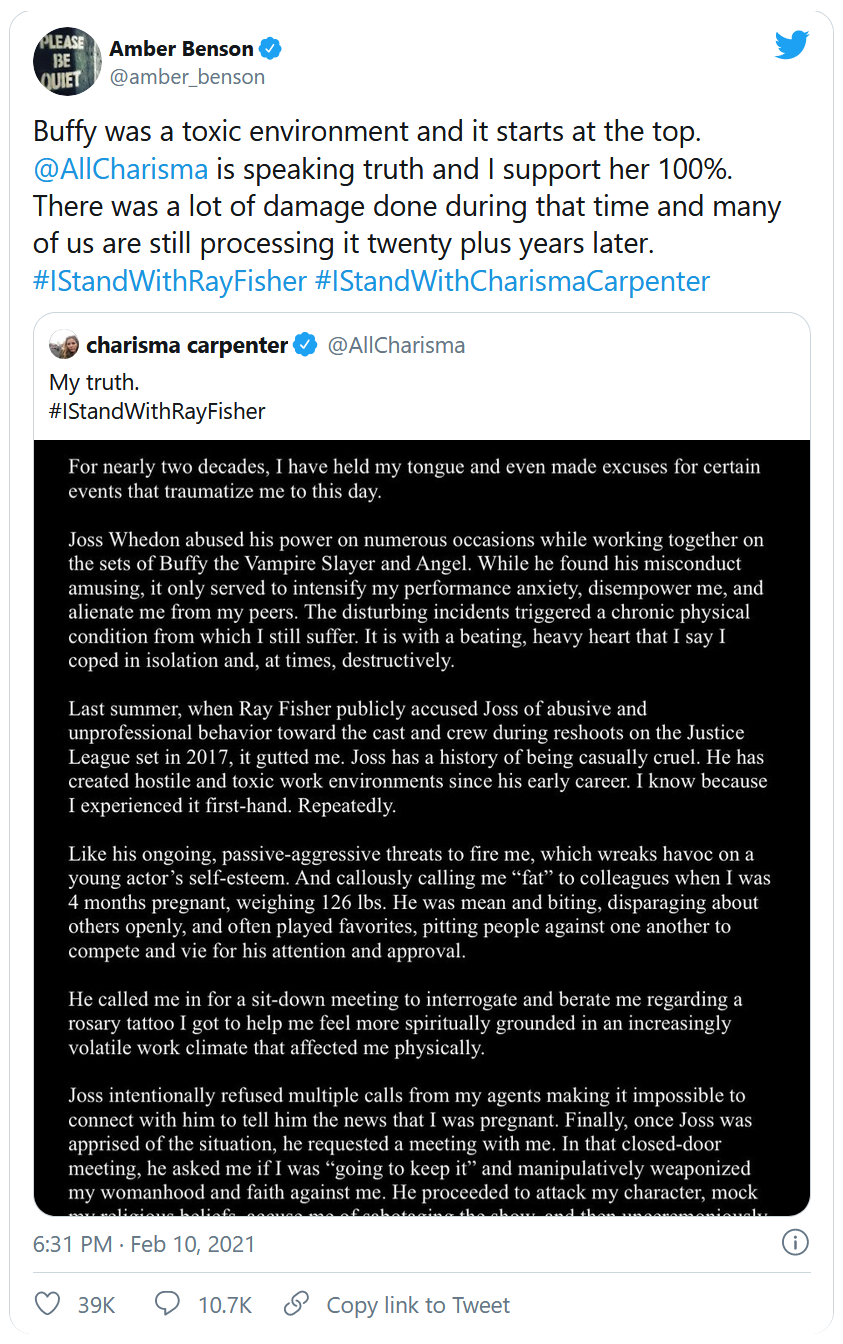
Task: Click Copy link to Tweet
Action: click(x=418, y=1305)
